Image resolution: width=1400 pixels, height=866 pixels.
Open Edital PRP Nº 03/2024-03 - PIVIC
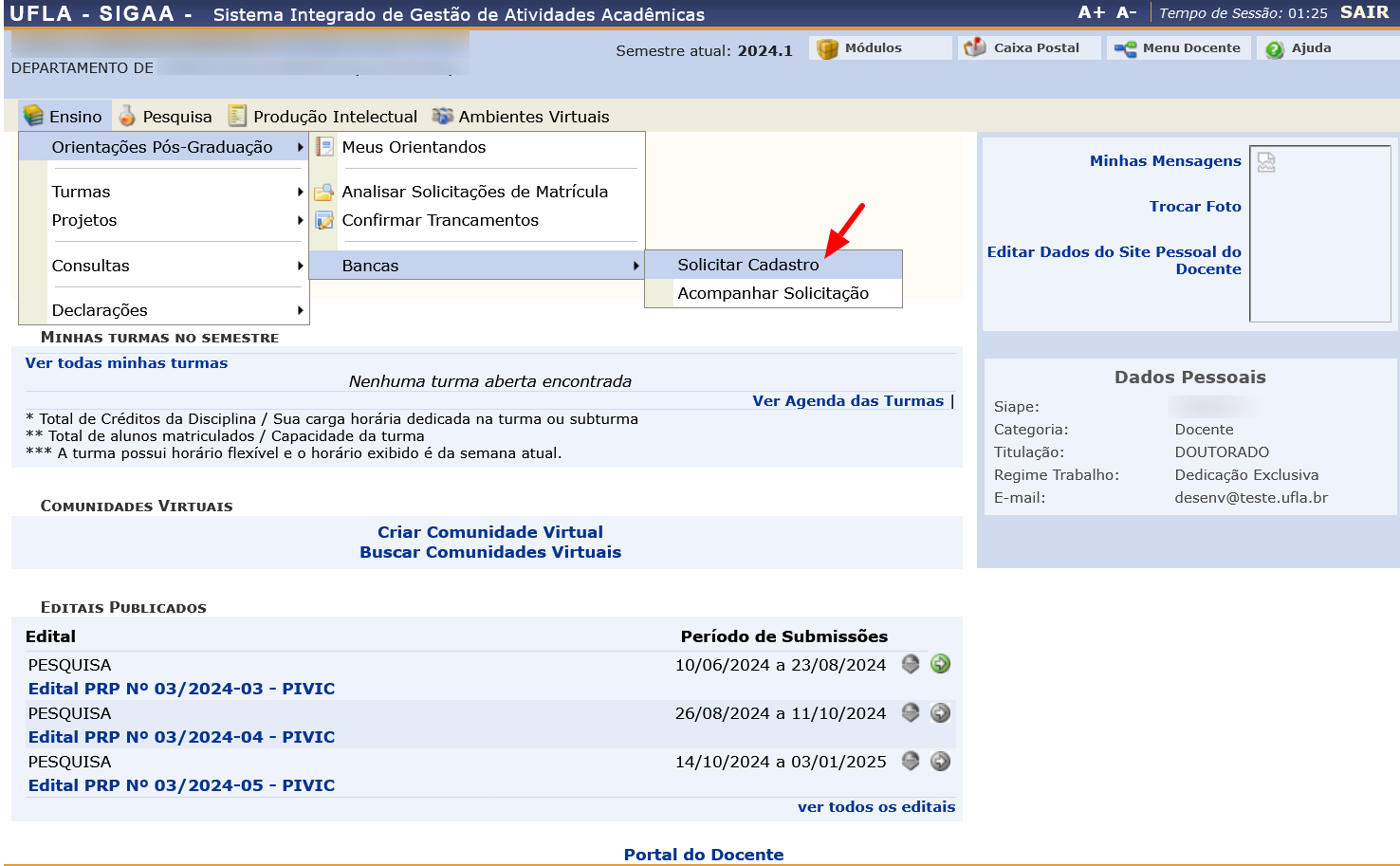tap(181, 689)
